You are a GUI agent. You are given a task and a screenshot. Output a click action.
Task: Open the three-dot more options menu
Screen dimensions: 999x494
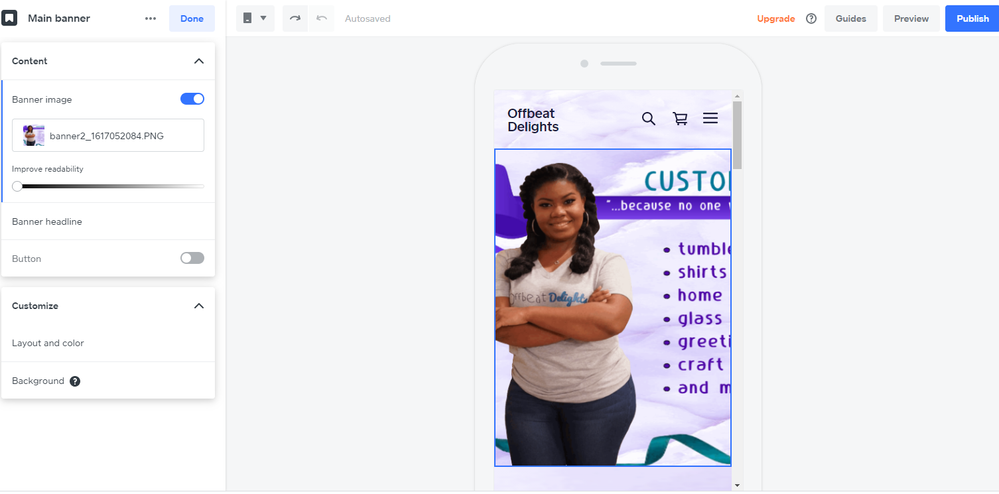click(x=150, y=18)
